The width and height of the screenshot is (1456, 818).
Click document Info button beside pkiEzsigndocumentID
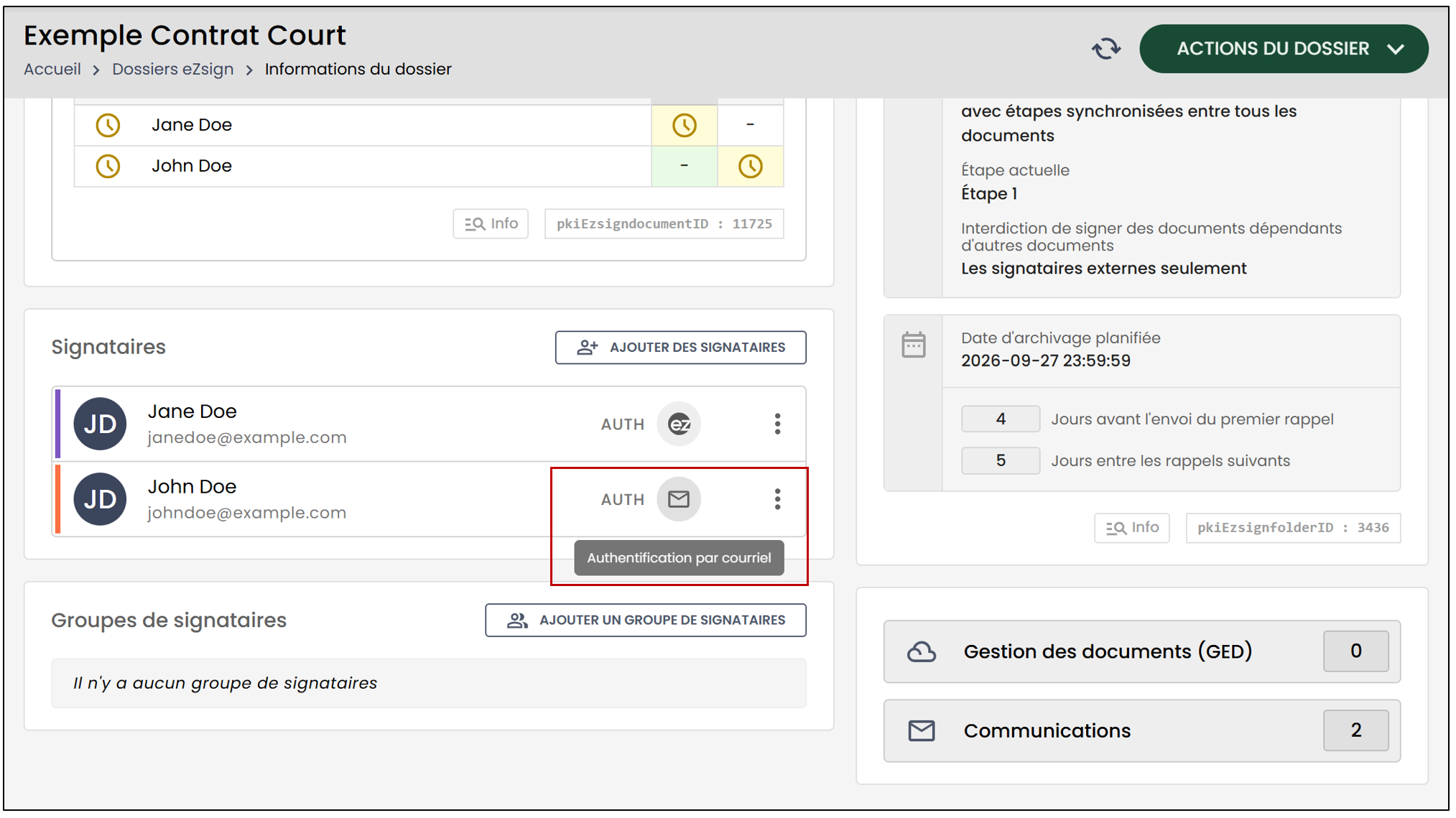(x=491, y=224)
